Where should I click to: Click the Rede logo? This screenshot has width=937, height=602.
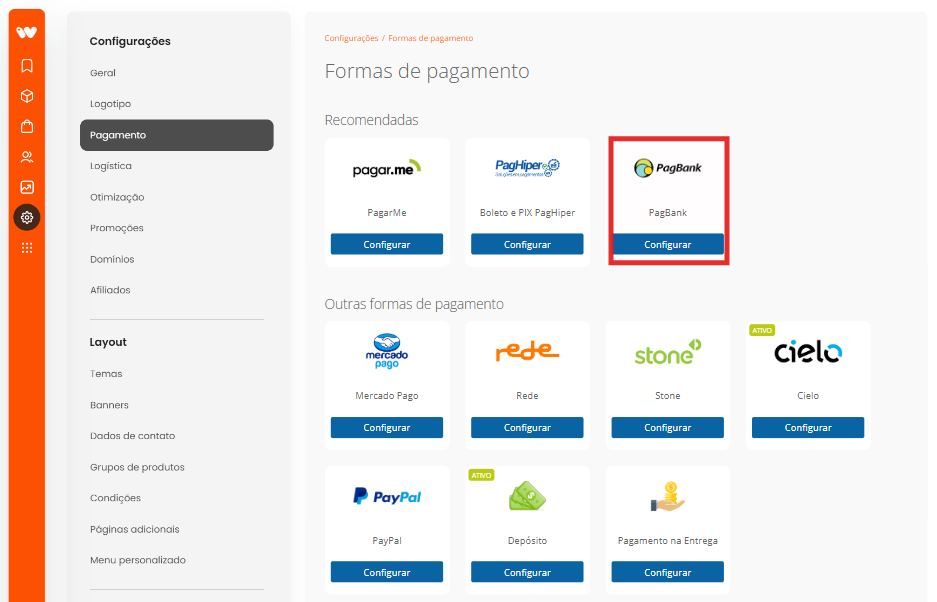click(x=527, y=352)
